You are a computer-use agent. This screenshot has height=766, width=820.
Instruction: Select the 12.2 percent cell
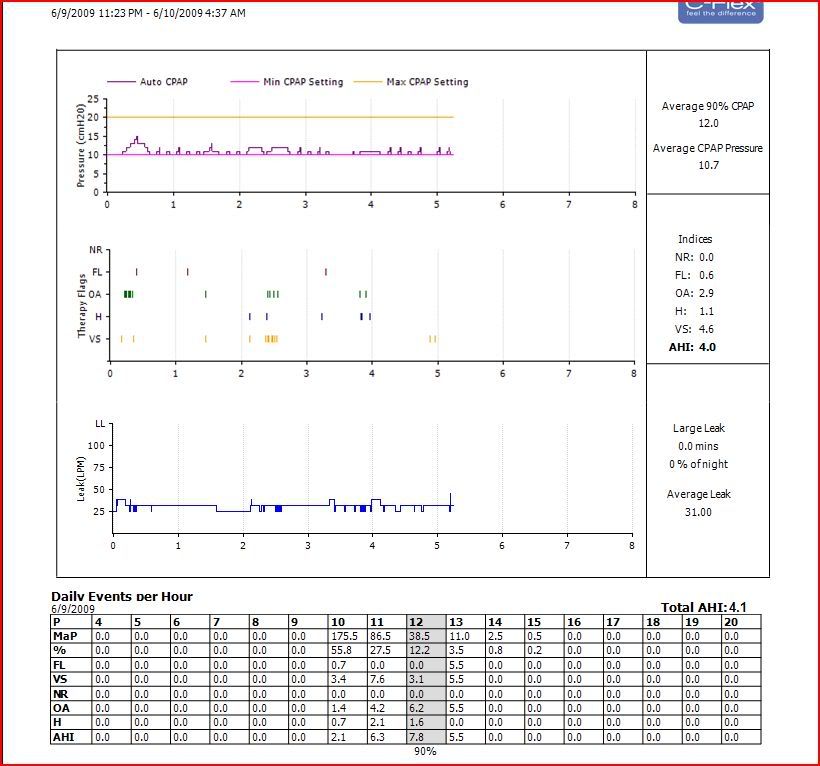(x=426, y=650)
